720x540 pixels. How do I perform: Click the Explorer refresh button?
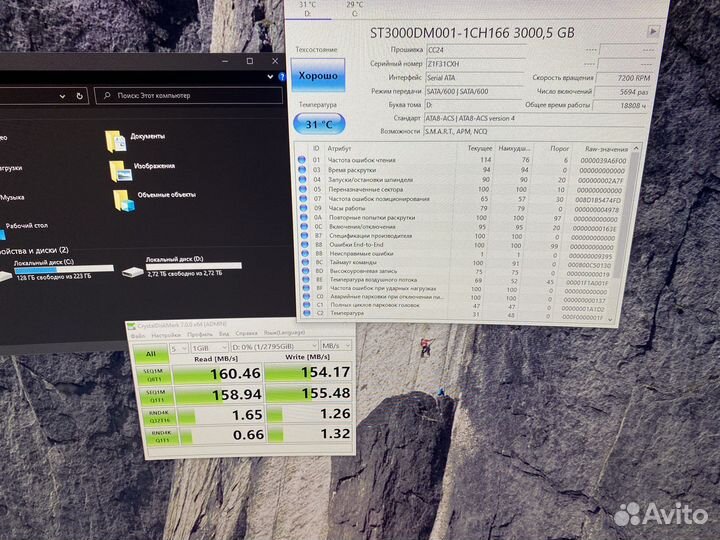79,96
